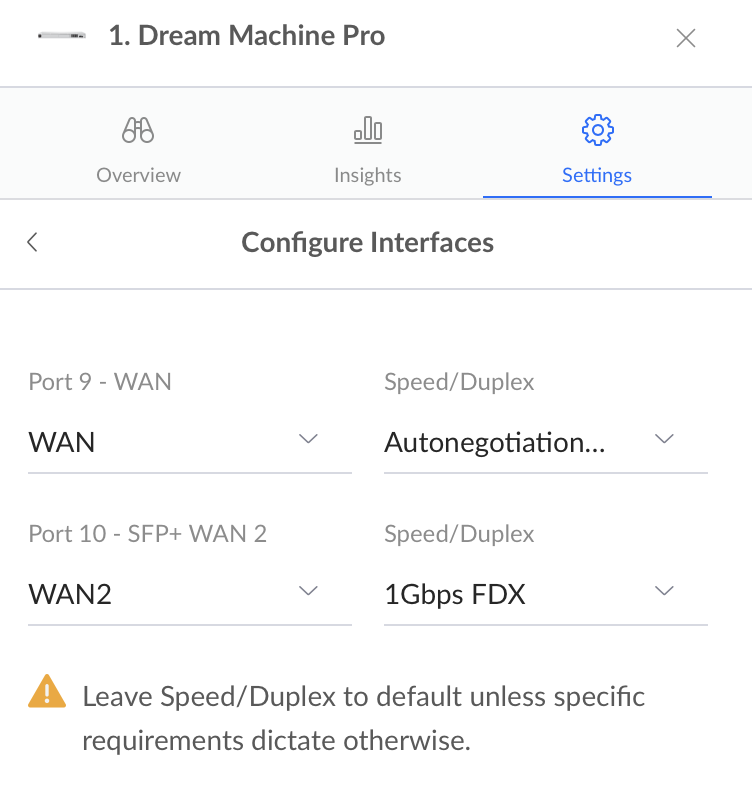
Task: Open the Autonegotiation speed dropdown
Action: pos(545,442)
